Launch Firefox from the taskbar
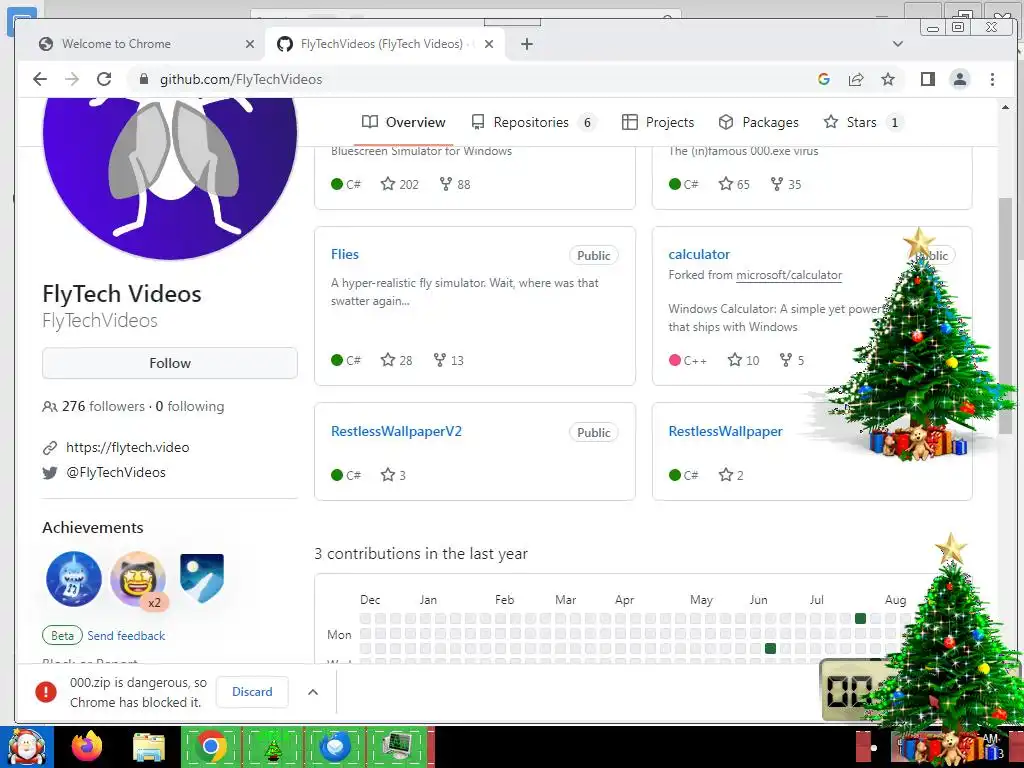1024x768 pixels. point(87,746)
